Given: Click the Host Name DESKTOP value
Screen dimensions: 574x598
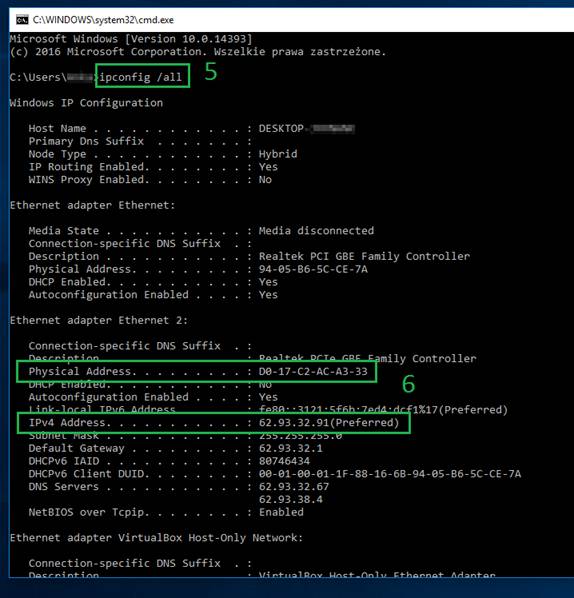Looking at the screenshot, I should pyautogui.click(x=307, y=129).
